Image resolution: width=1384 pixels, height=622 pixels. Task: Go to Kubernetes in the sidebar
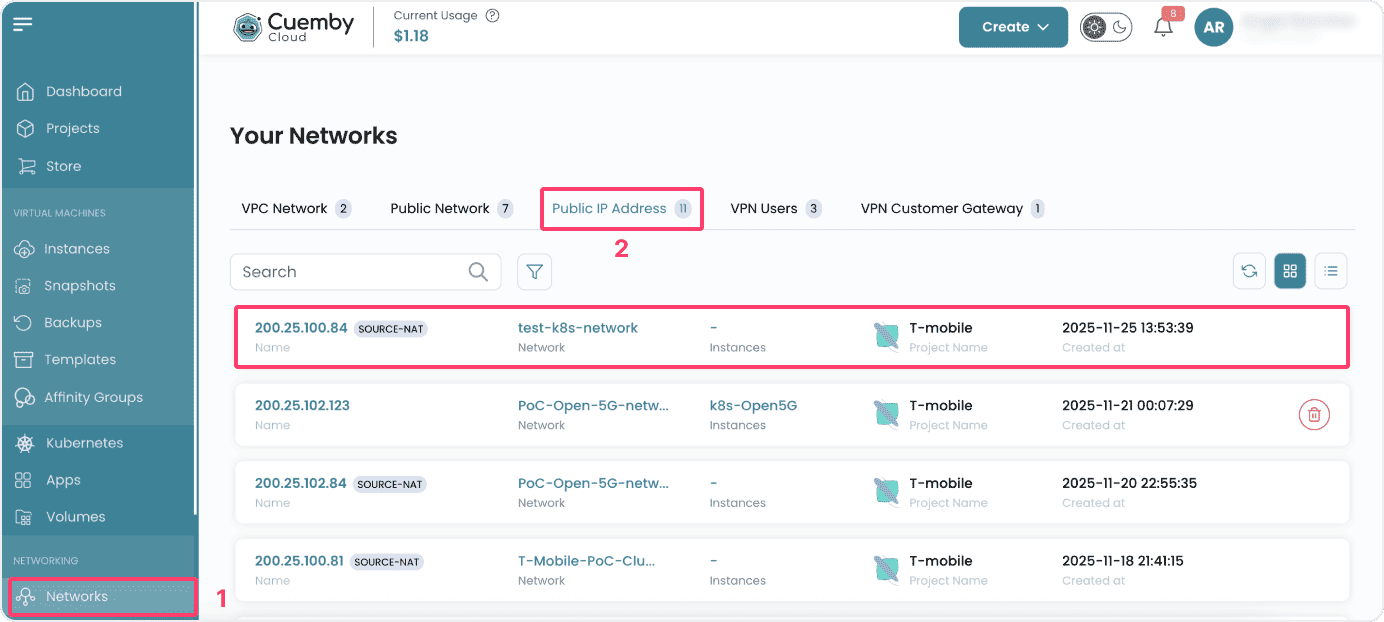84,443
